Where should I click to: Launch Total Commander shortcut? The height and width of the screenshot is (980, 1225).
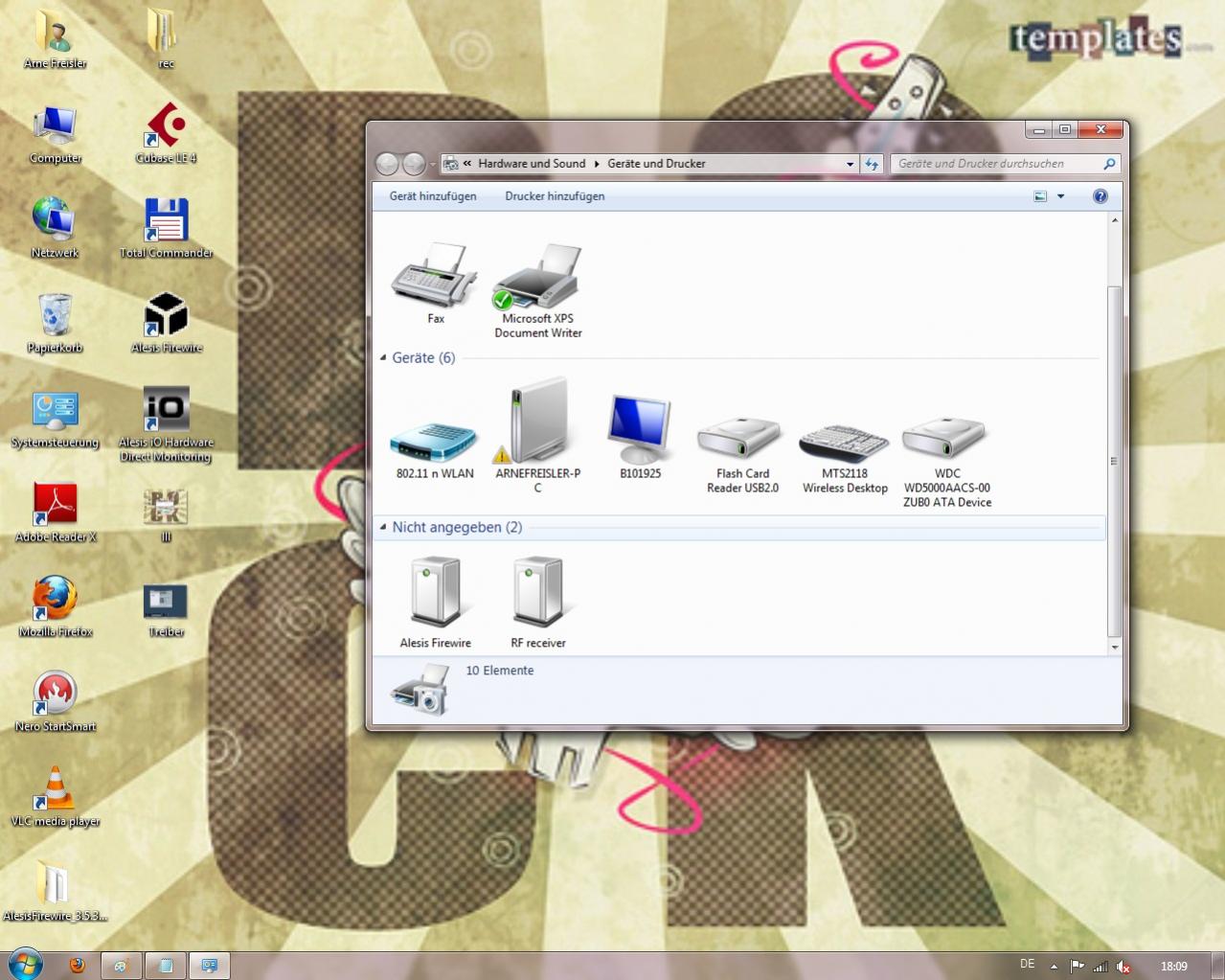point(166,228)
